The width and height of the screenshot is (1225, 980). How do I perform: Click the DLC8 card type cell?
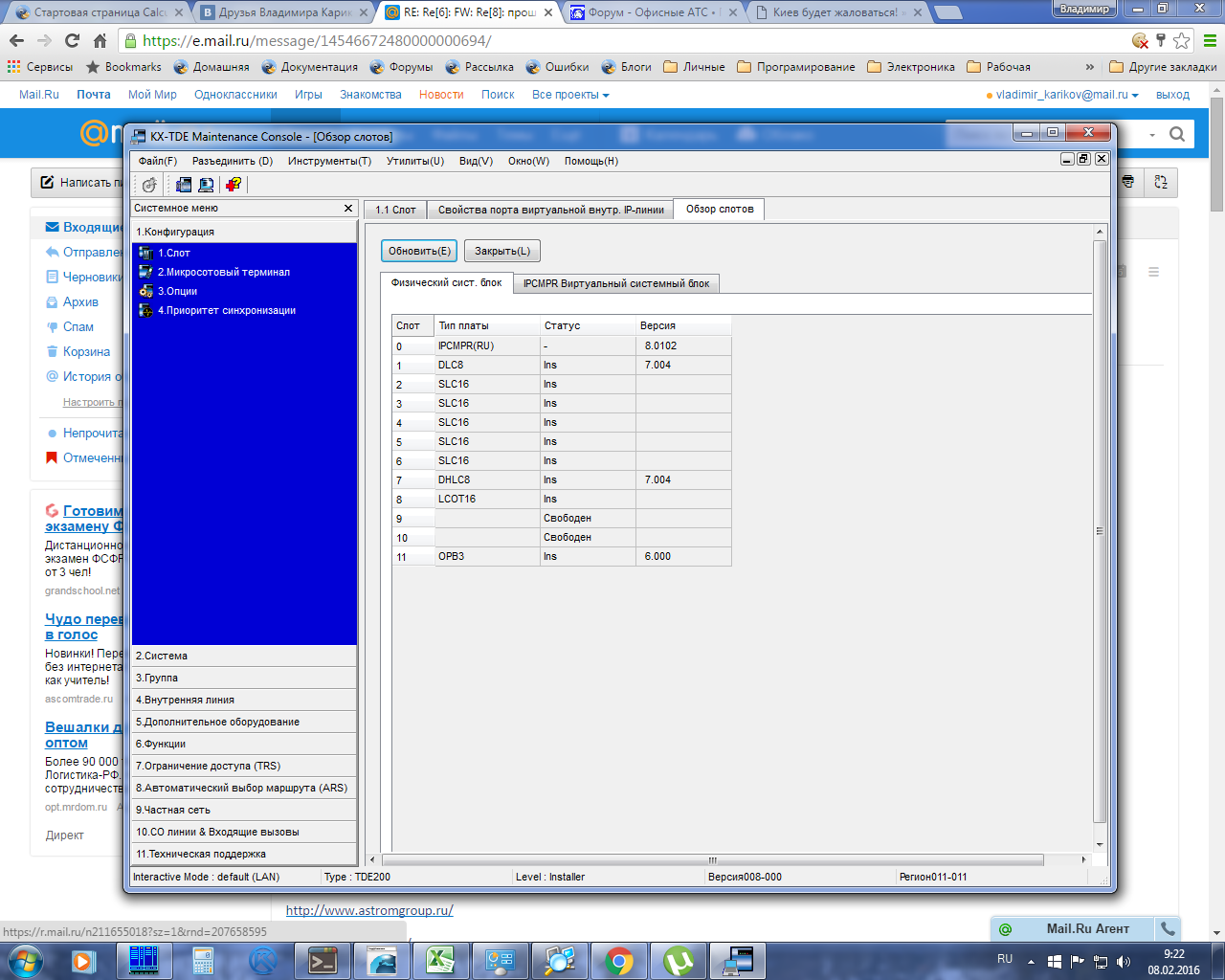point(487,365)
